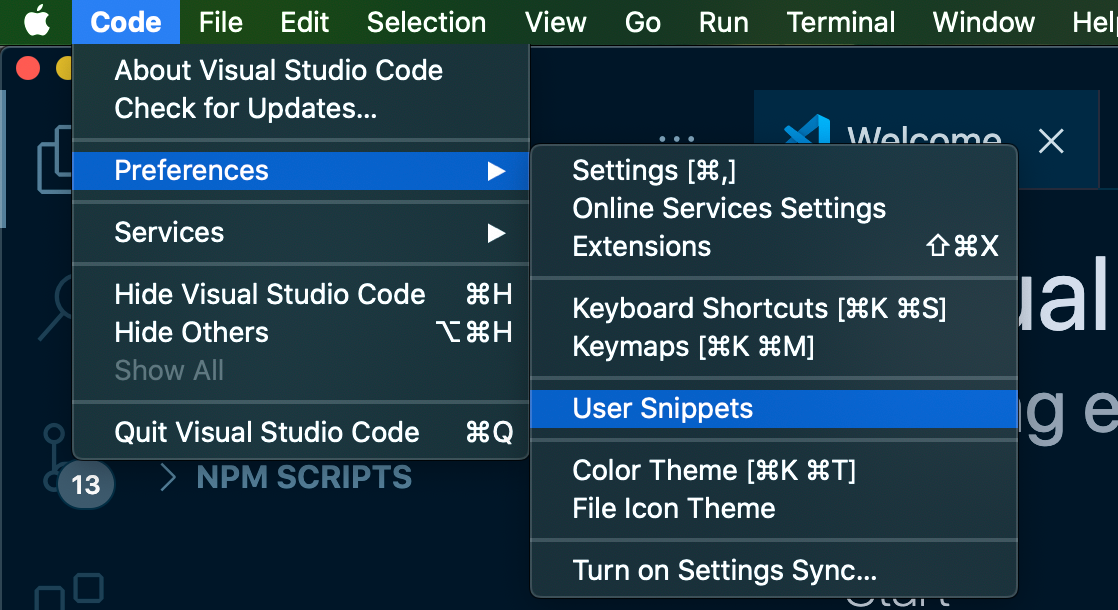Open the Explorer files icon in activity bar
This screenshot has height=610, width=1118.
tap(54, 160)
